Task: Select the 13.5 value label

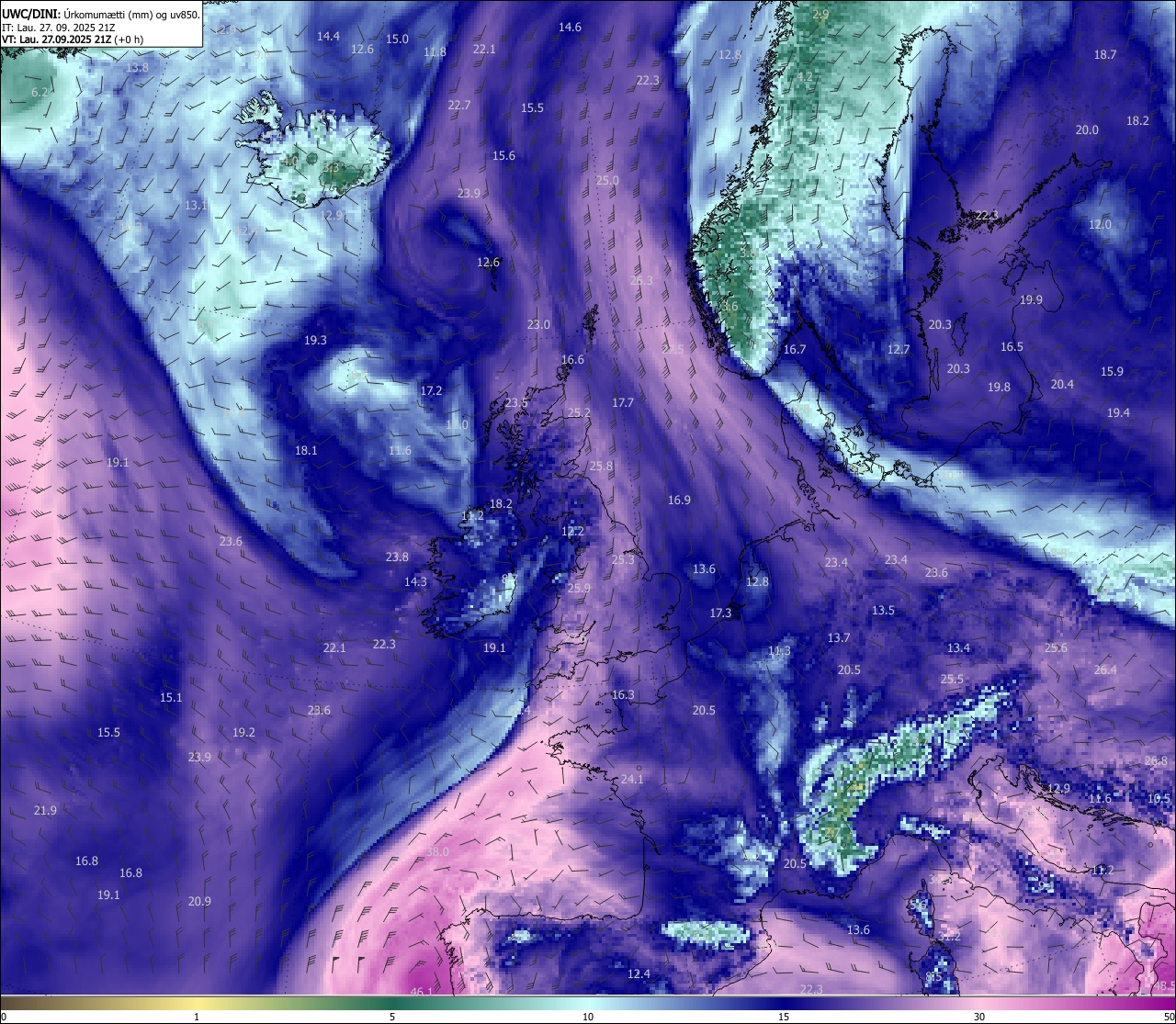Action: (883, 610)
